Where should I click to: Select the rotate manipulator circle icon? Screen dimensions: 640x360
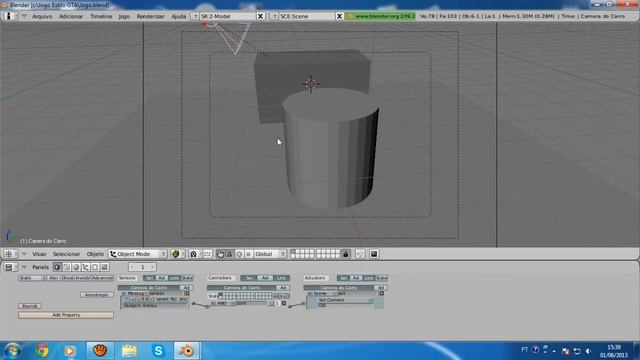[239, 254]
